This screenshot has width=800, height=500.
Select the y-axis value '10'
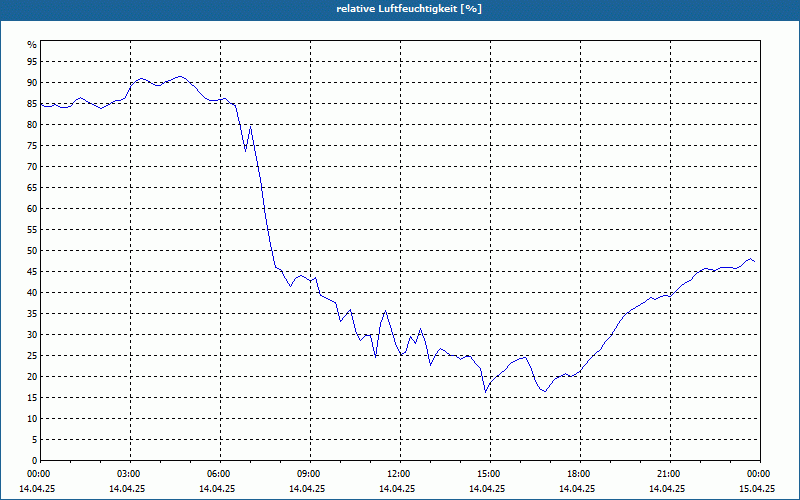tap(32, 419)
